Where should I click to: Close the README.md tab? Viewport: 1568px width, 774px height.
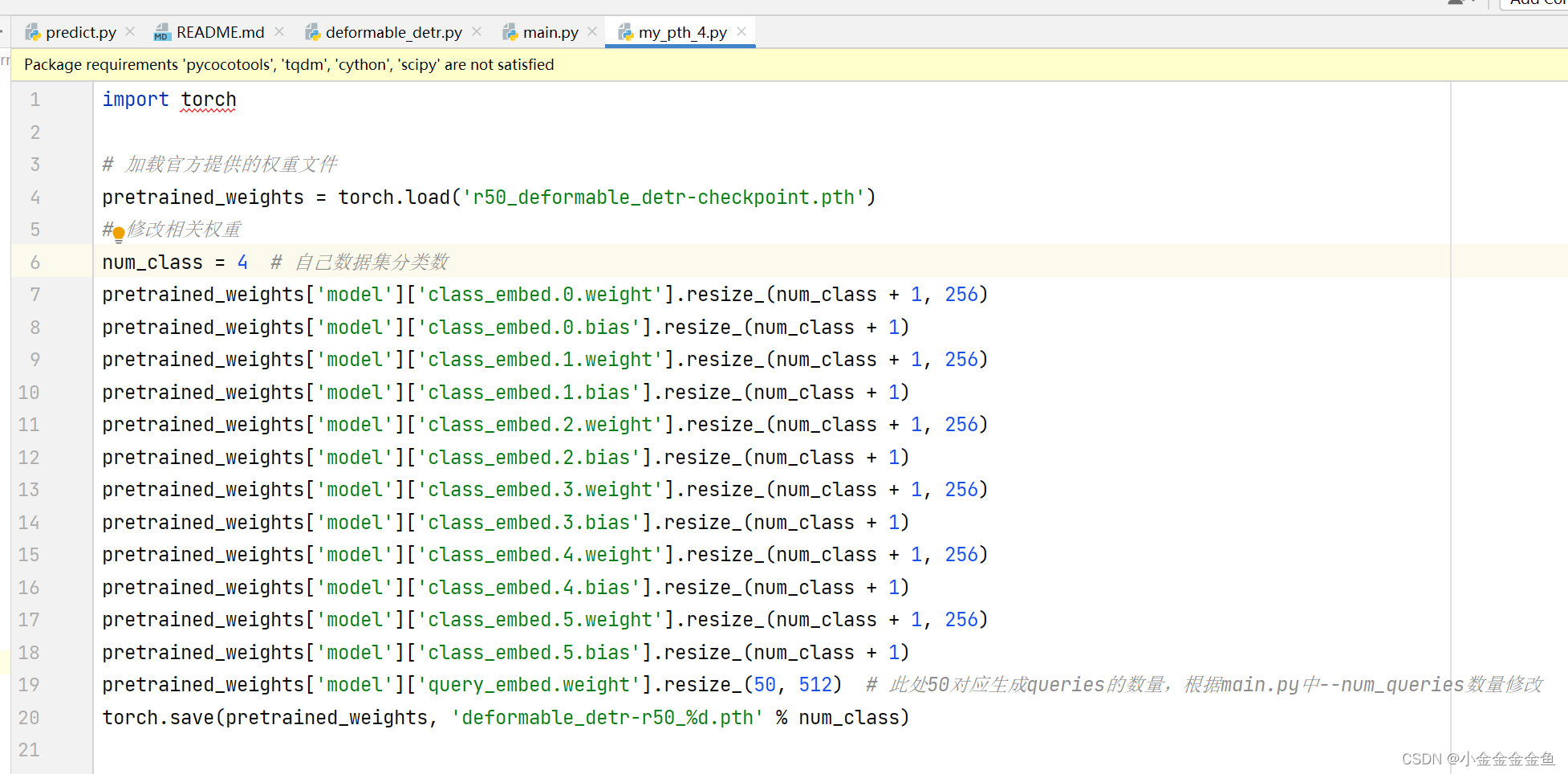click(x=279, y=31)
